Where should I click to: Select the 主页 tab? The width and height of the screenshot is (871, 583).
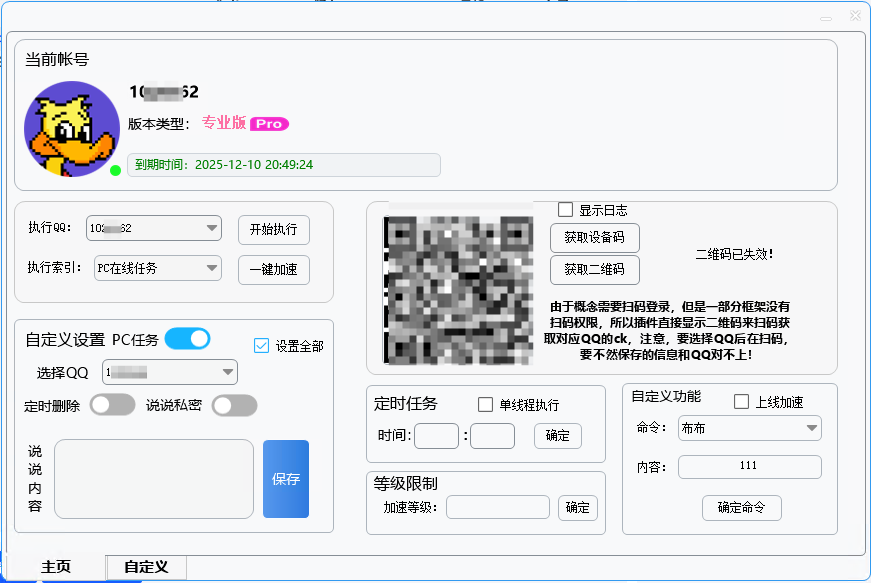[x=56, y=567]
